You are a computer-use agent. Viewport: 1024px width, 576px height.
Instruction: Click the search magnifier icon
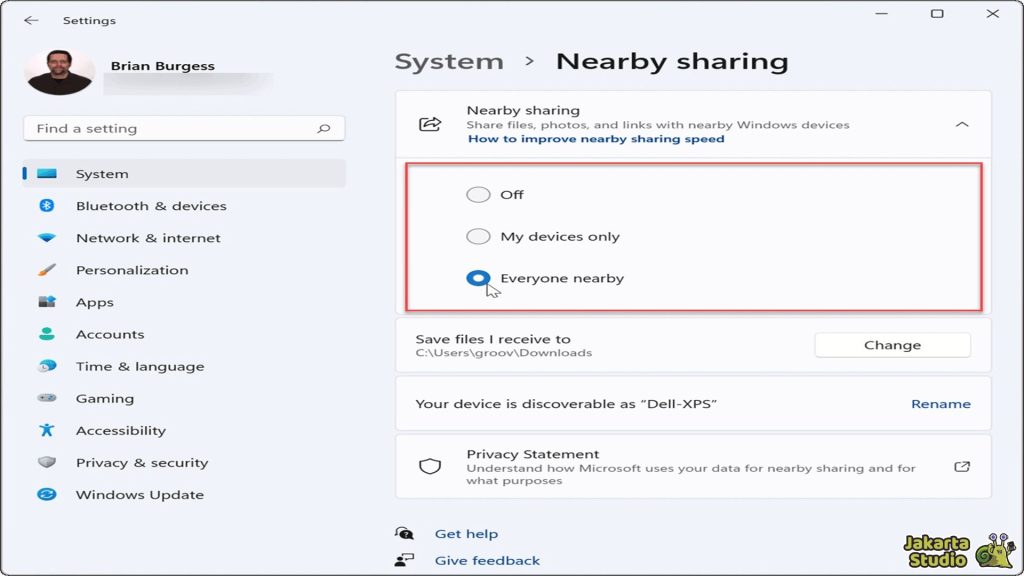click(323, 129)
